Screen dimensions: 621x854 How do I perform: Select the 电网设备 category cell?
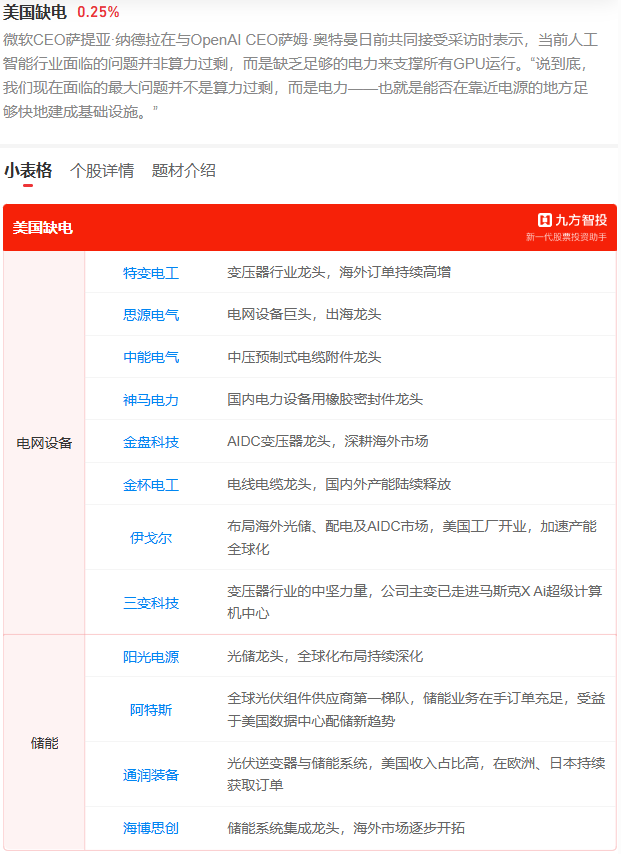pos(45,443)
